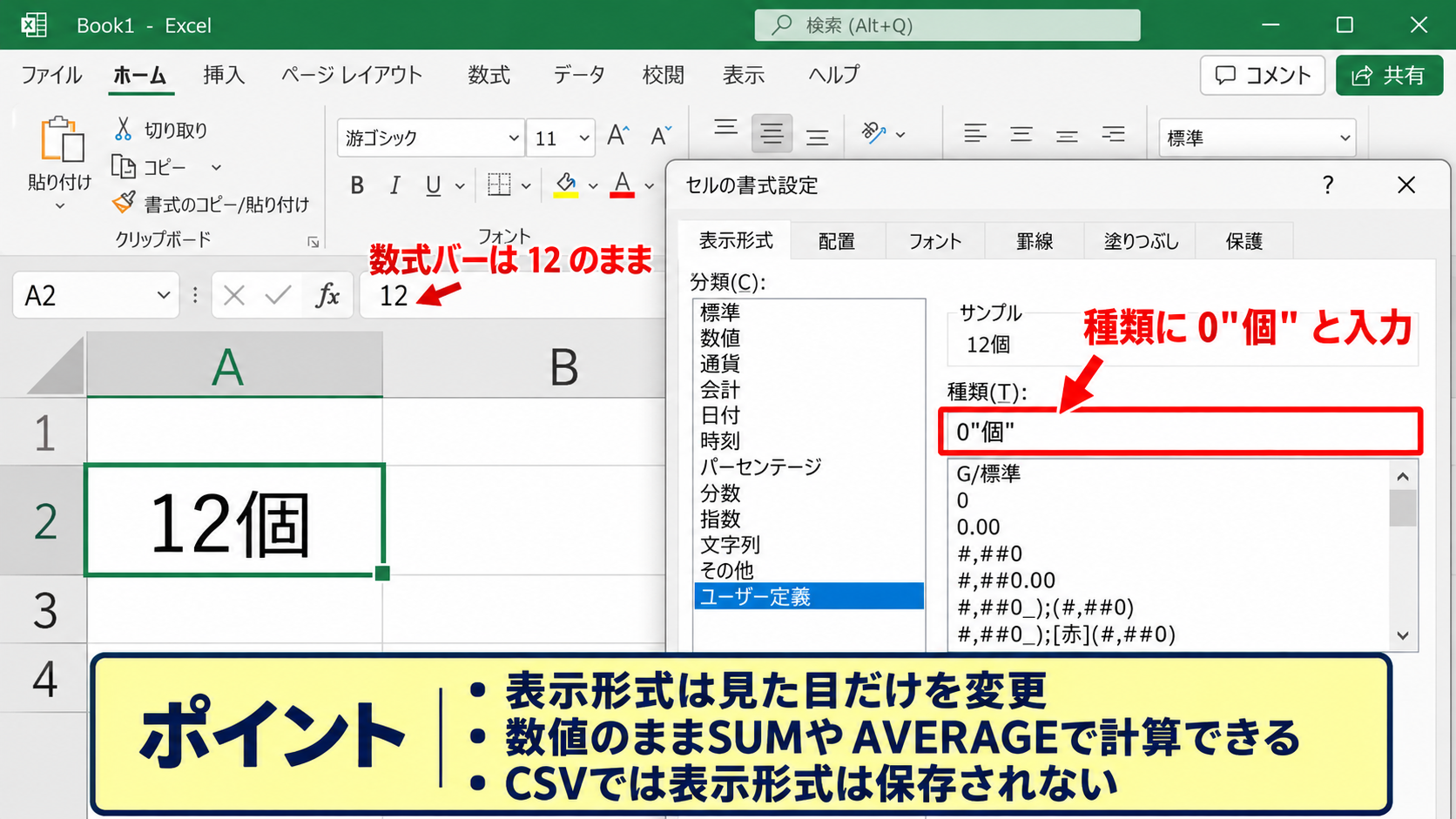Switch to the 挿入 ribbon tab

click(224, 75)
